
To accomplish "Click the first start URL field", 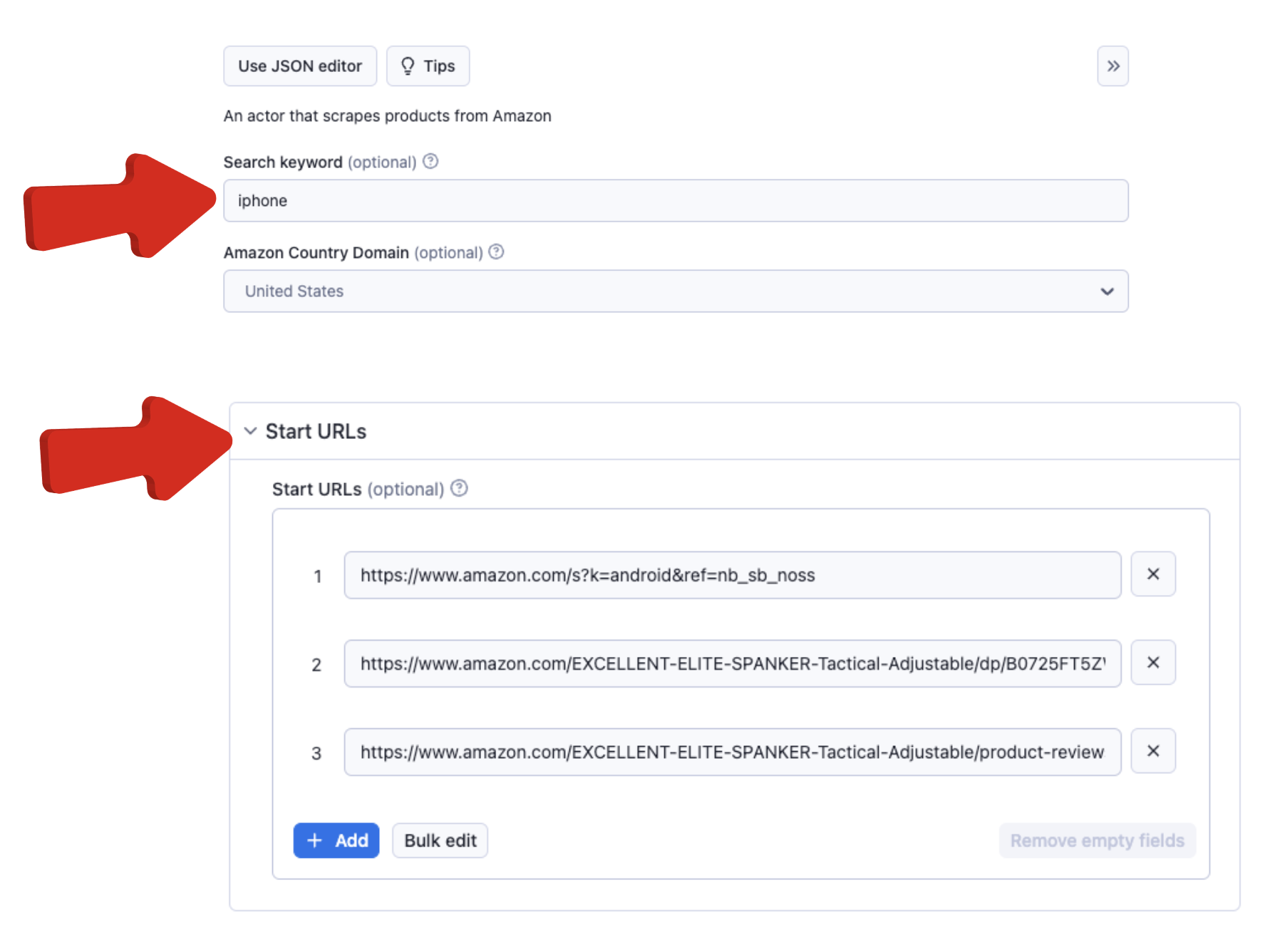I will 731,575.
